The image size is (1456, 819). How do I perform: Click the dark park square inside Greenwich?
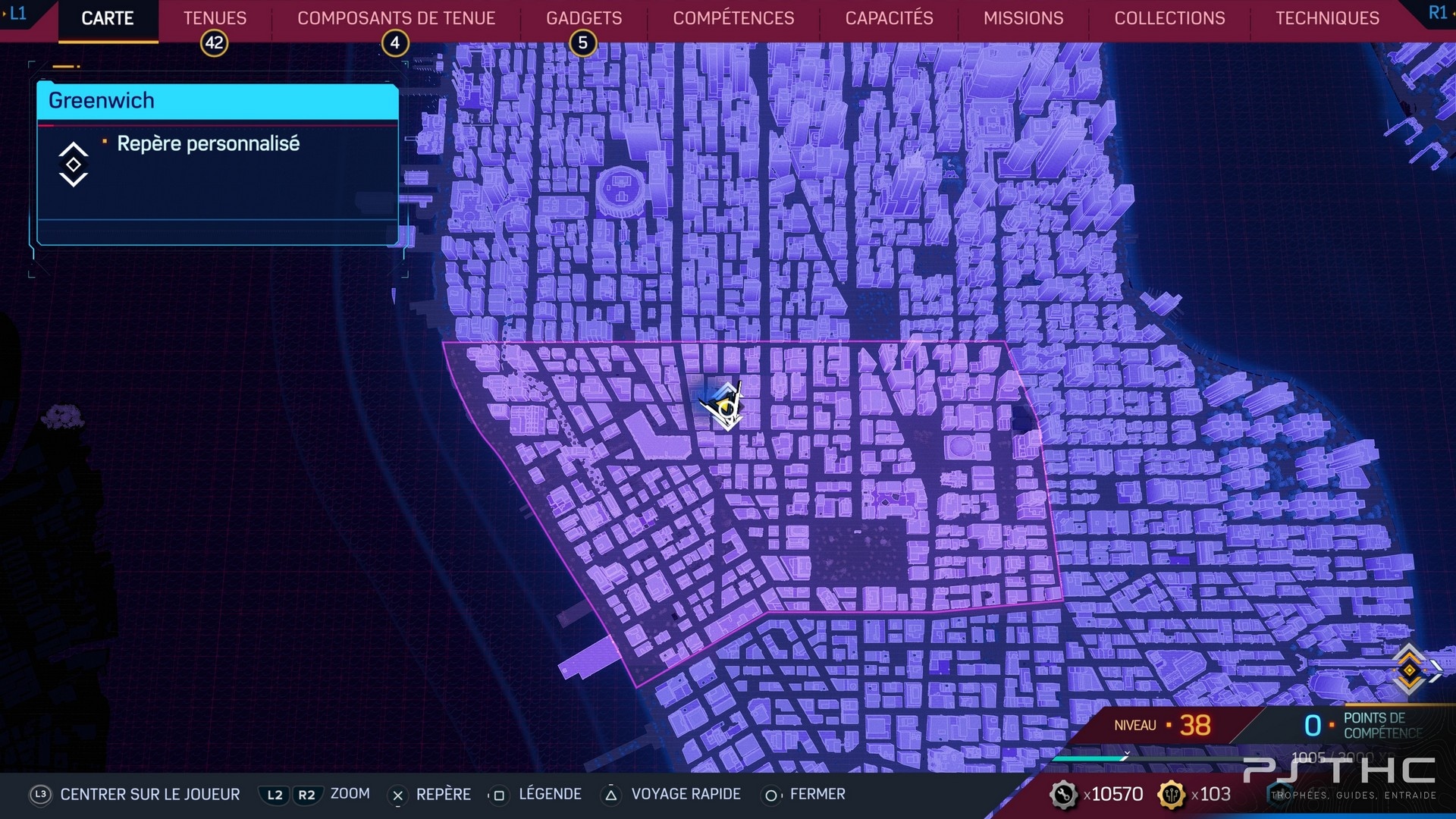click(858, 550)
